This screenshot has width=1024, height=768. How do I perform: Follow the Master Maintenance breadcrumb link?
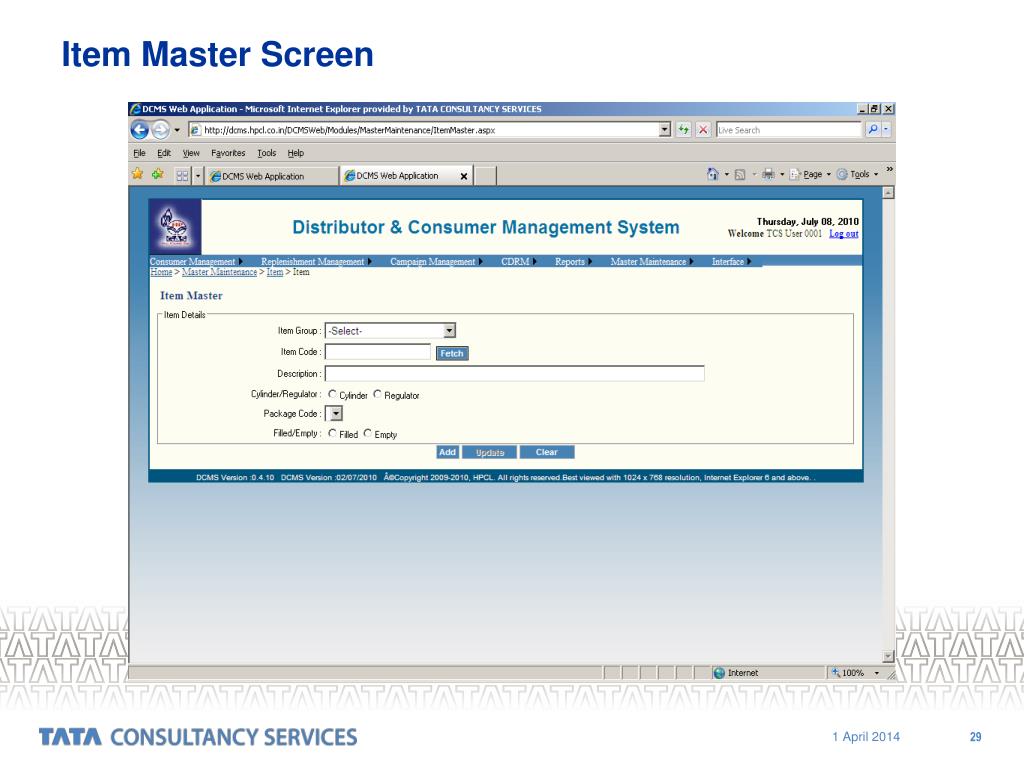(219, 272)
